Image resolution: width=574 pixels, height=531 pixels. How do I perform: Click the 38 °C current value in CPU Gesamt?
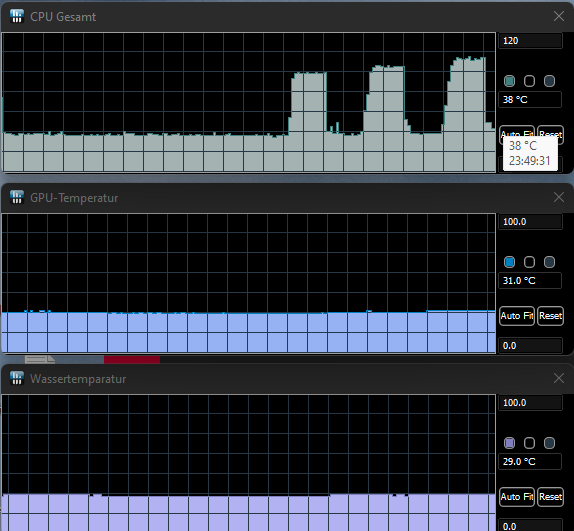pos(530,100)
